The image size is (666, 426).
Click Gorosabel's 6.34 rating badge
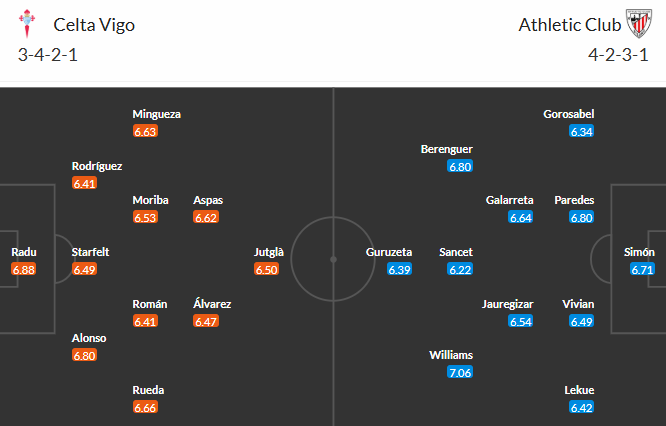581,131
